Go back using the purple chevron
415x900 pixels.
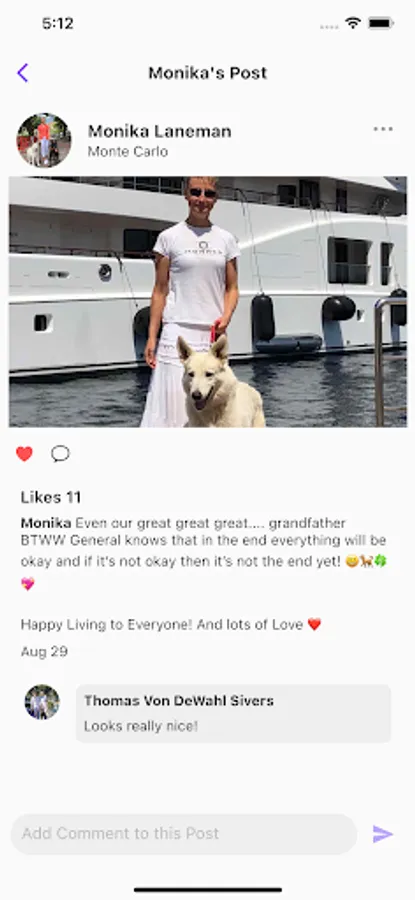coord(22,73)
